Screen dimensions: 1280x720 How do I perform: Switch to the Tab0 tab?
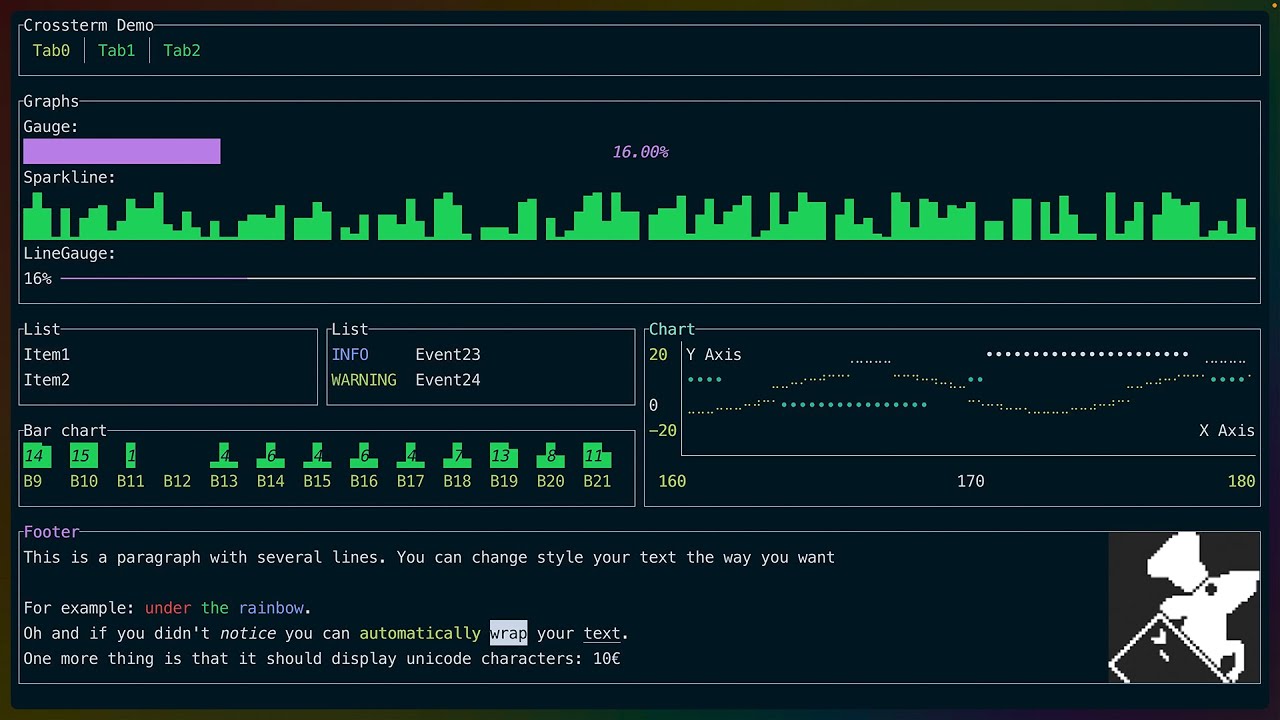(51, 50)
